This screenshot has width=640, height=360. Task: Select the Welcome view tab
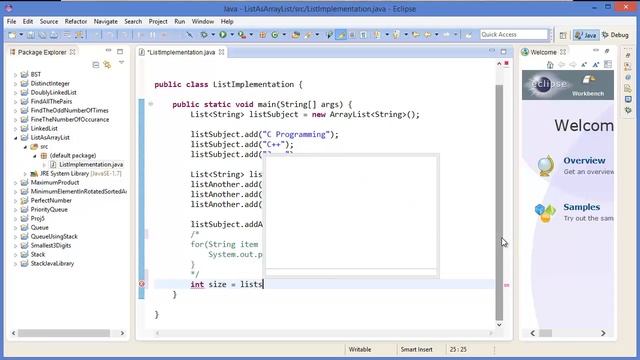(x=544, y=52)
